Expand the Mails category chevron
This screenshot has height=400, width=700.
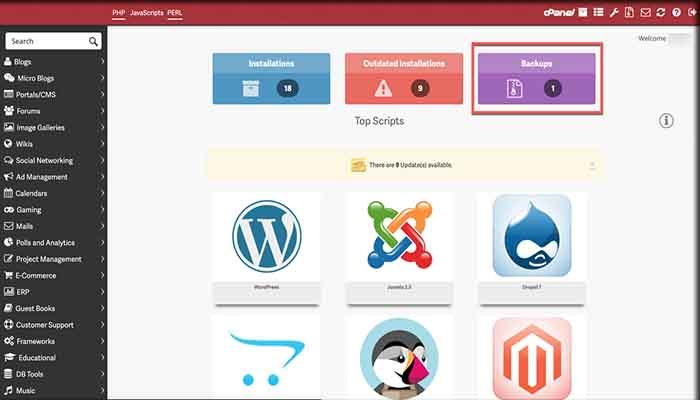(x=102, y=226)
